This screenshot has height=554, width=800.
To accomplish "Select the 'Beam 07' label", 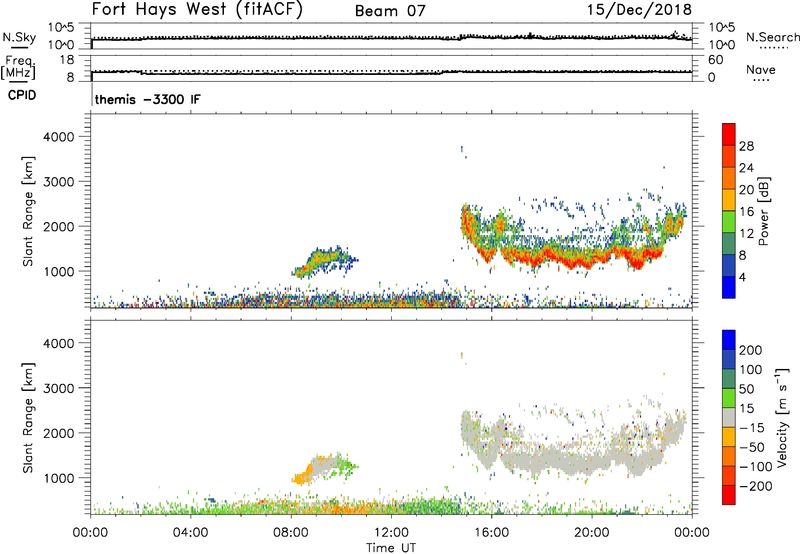I will pos(390,11).
